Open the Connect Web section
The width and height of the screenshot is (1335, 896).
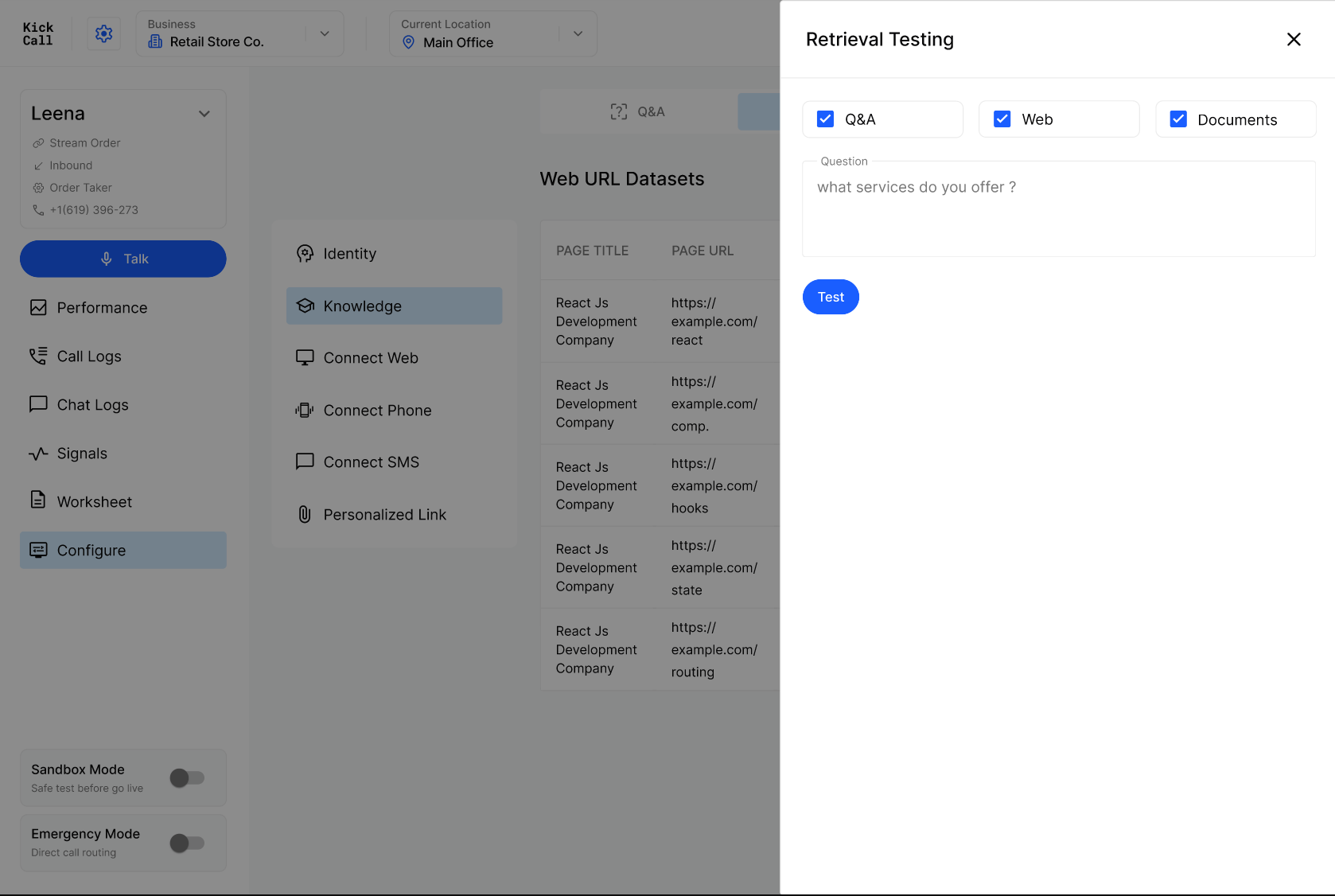point(395,357)
